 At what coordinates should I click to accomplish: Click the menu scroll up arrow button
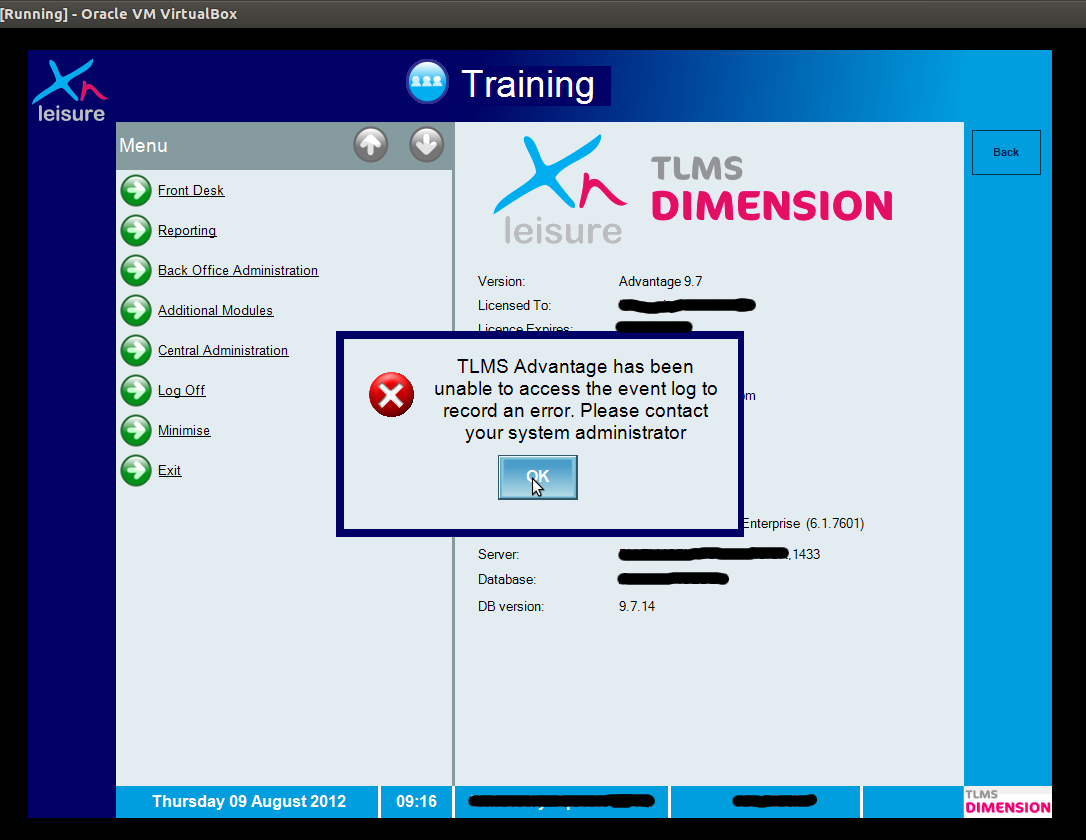tap(371, 145)
